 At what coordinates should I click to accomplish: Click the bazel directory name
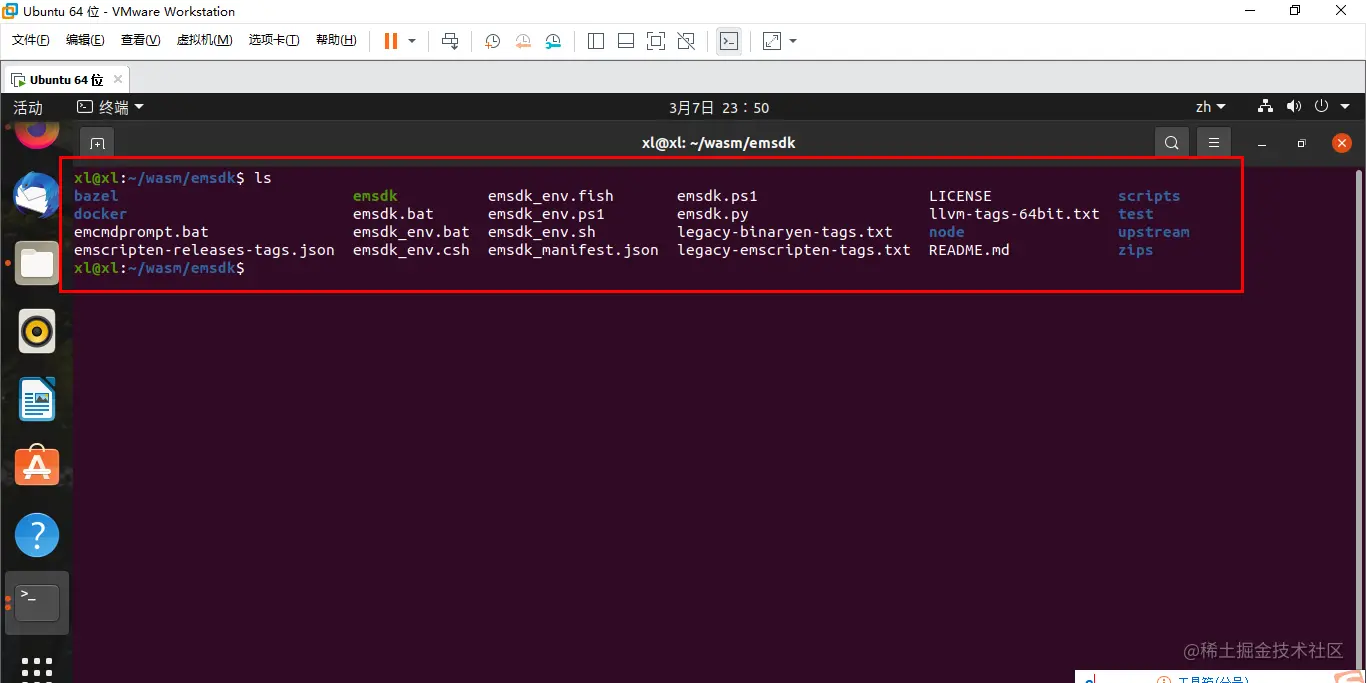(x=96, y=196)
